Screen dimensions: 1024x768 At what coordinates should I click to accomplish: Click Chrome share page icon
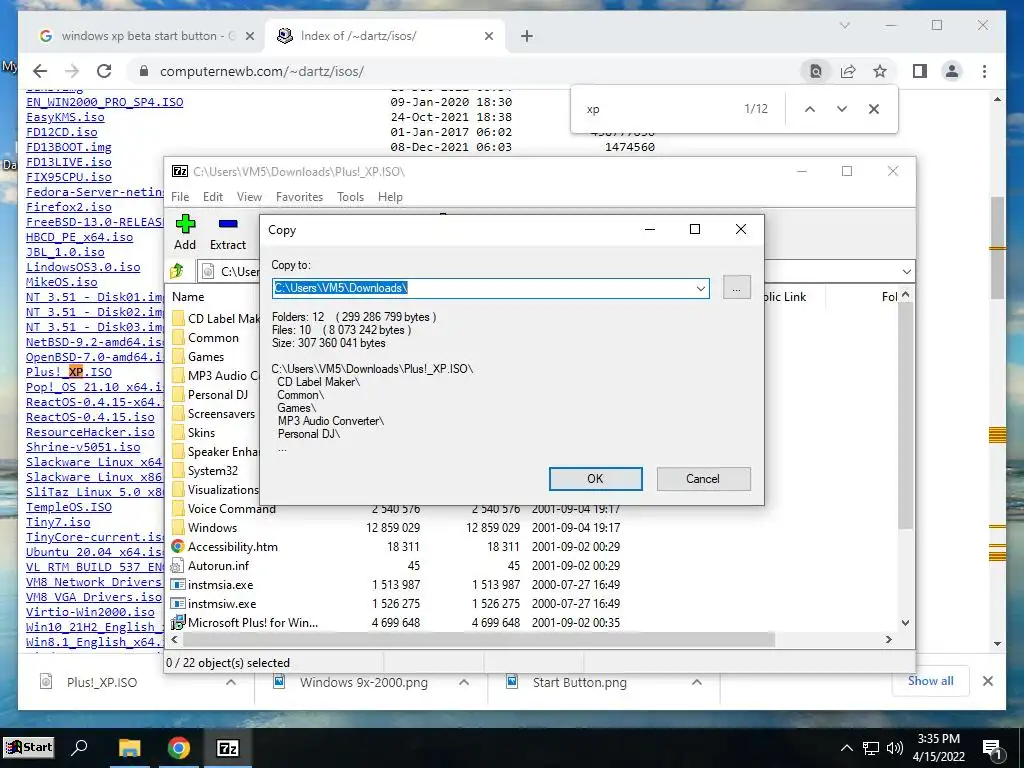[848, 71]
